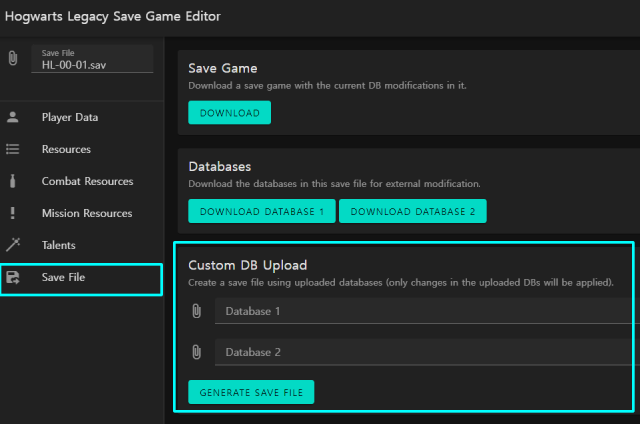
Task: Open the Talents section
Action: (x=82, y=245)
